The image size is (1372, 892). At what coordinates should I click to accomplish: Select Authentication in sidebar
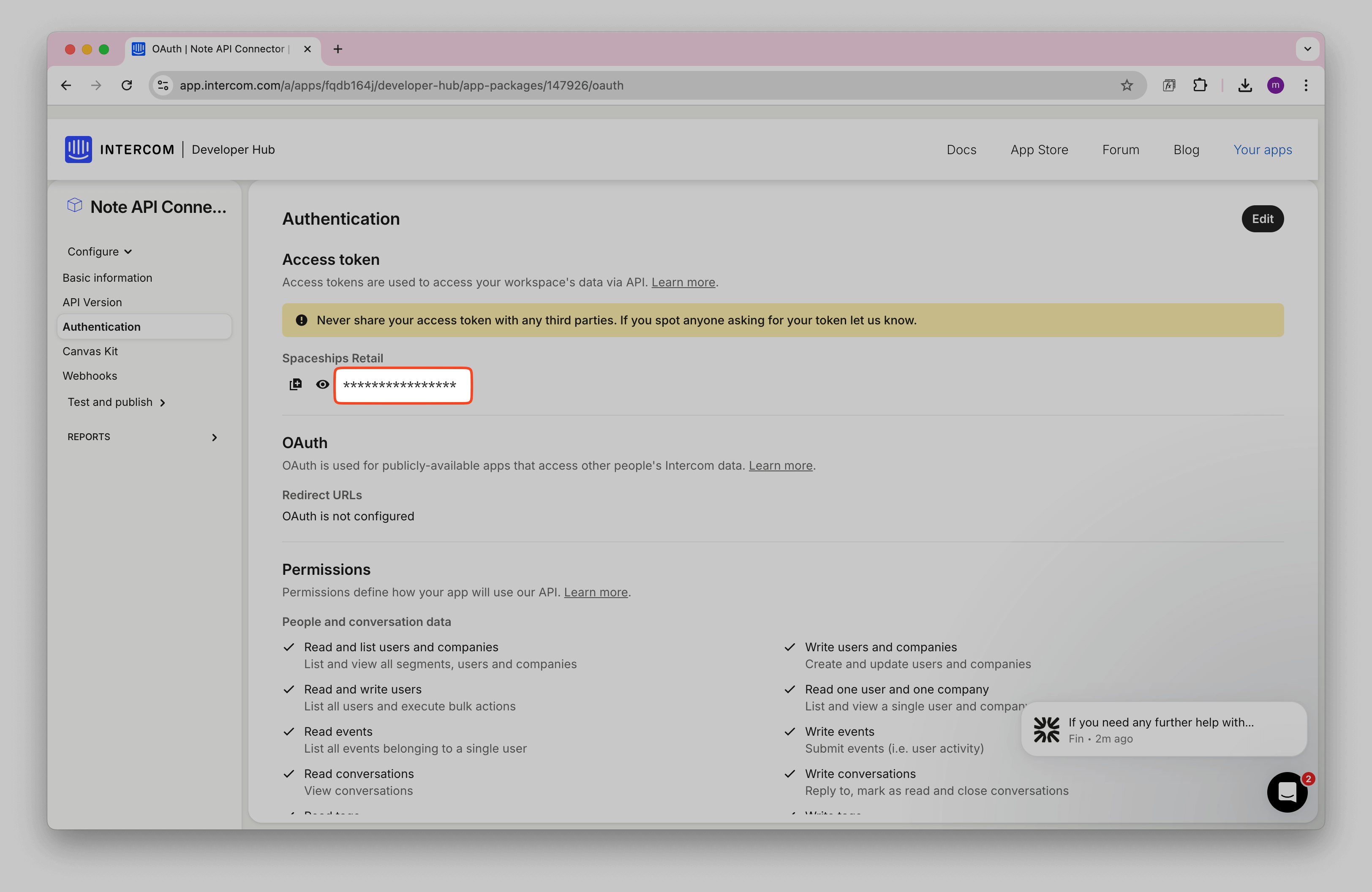point(144,327)
